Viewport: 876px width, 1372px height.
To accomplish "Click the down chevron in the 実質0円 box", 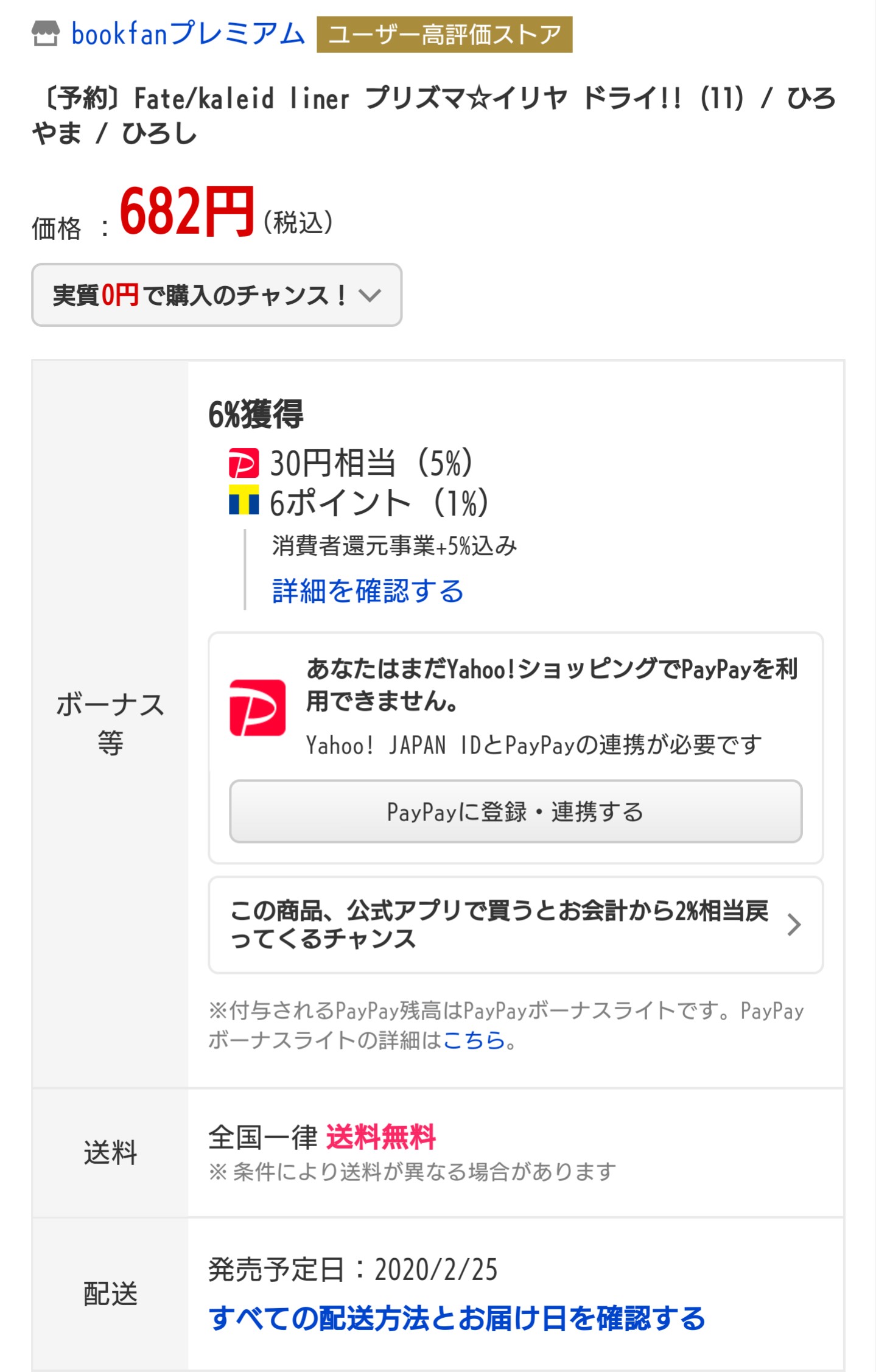I will coord(370,296).
